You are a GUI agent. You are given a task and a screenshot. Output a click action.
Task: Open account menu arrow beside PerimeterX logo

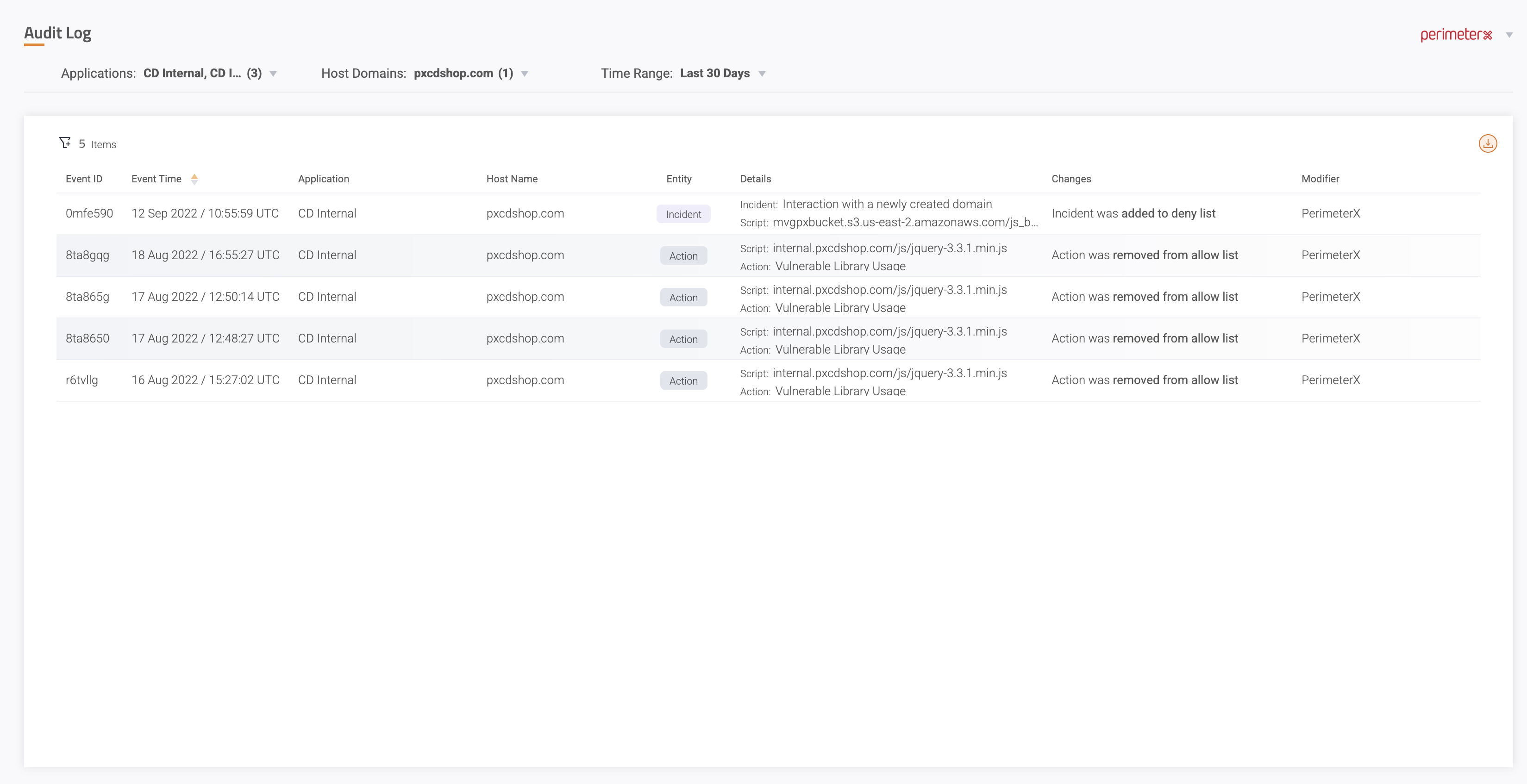(x=1509, y=35)
